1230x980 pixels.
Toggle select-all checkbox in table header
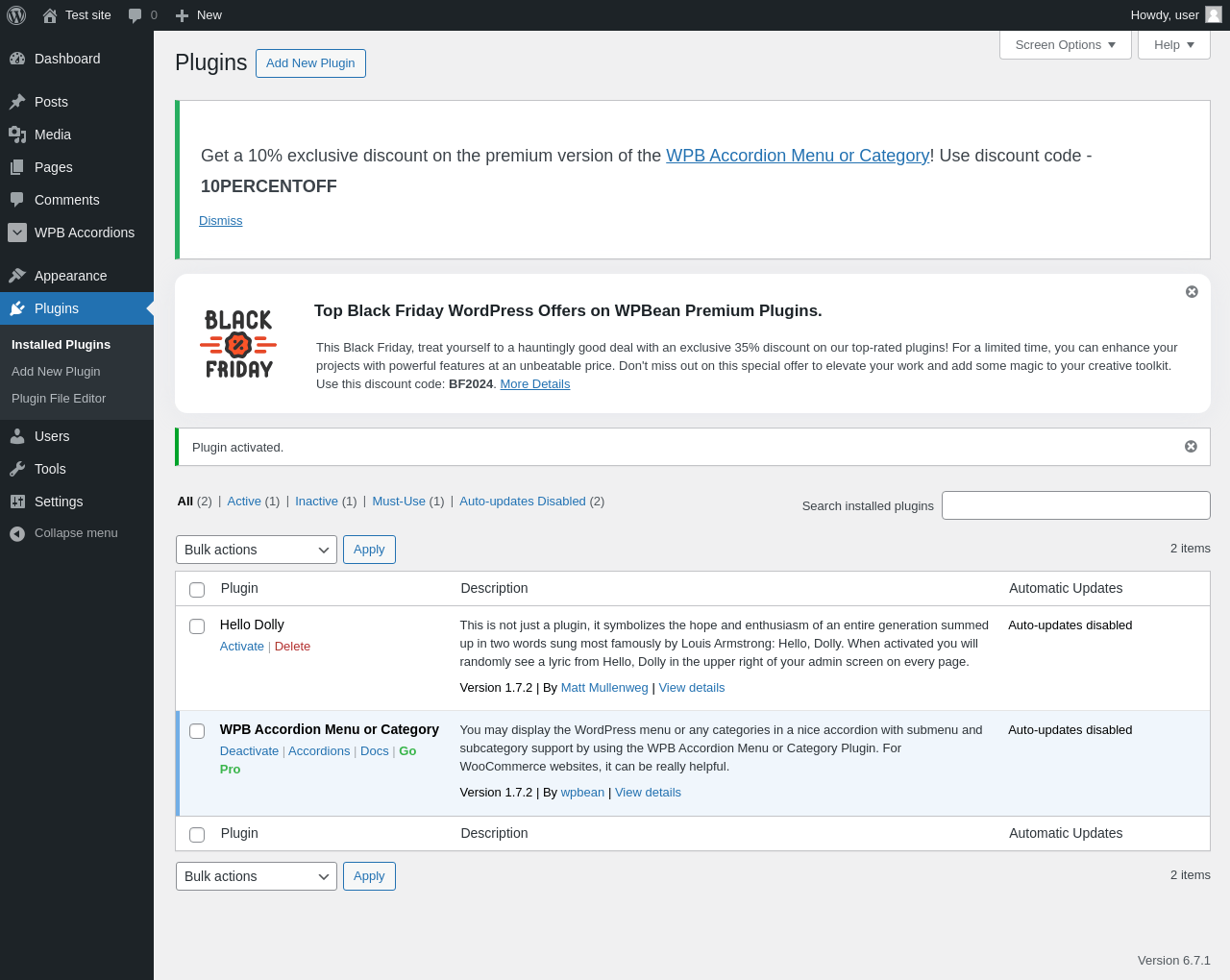pos(197,590)
